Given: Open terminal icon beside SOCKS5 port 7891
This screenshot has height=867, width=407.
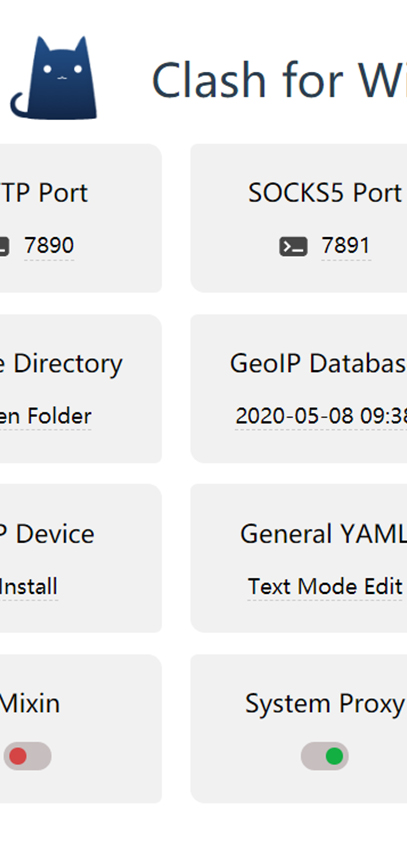Looking at the screenshot, I should [293, 246].
